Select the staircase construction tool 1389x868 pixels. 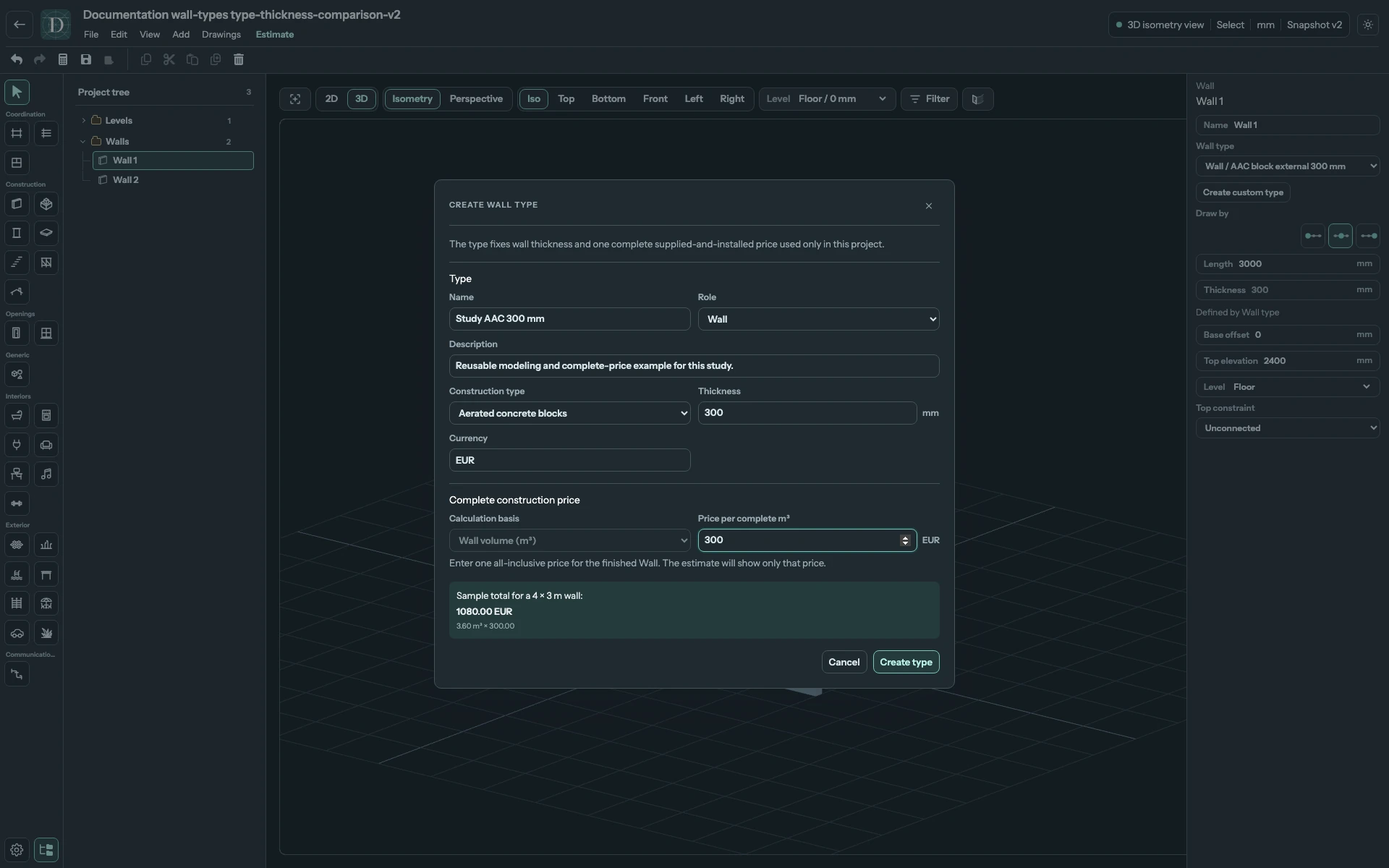click(x=17, y=263)
